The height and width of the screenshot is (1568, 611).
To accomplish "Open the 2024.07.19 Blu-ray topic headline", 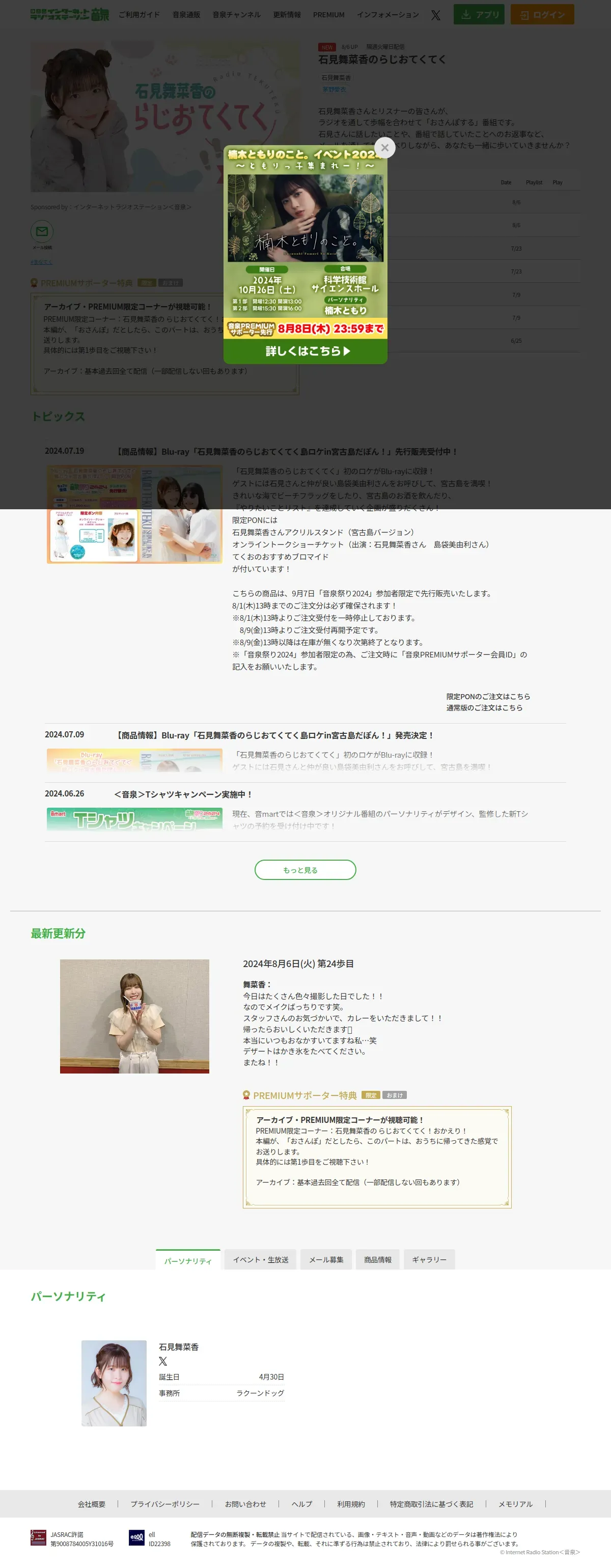I will [x=286, y=452].
